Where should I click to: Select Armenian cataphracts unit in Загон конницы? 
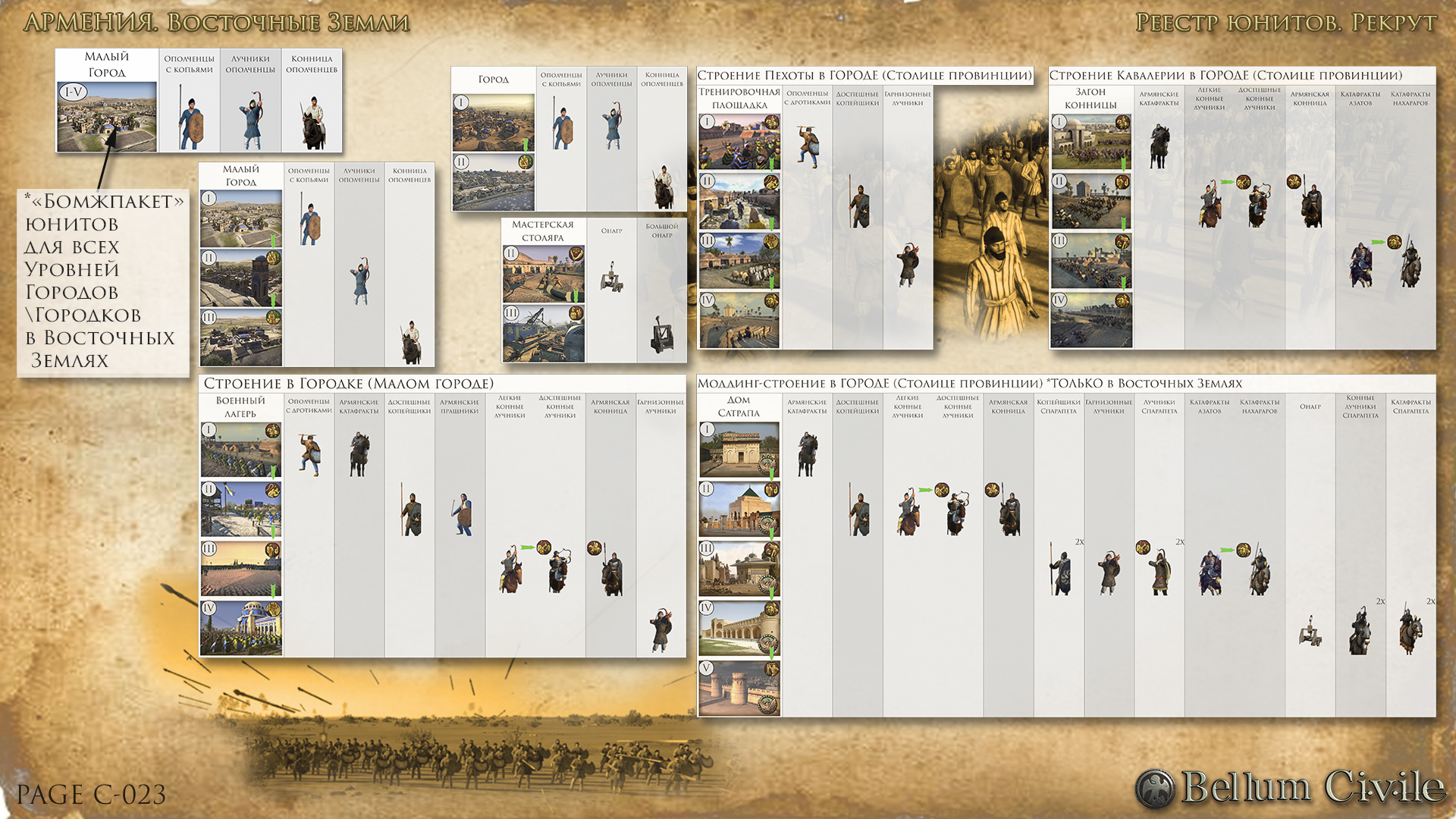(1159, 146)
